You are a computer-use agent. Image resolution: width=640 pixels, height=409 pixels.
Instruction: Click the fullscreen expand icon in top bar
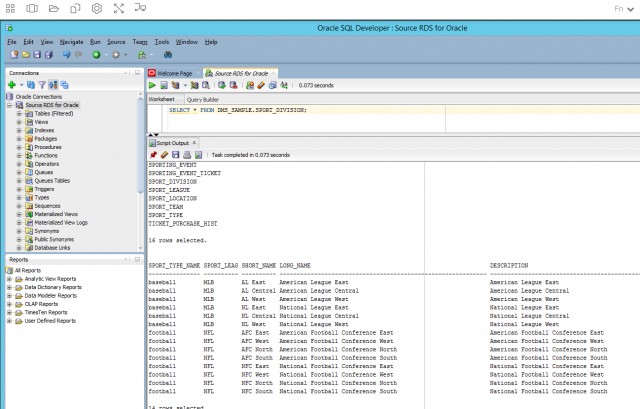coord(118,8)
